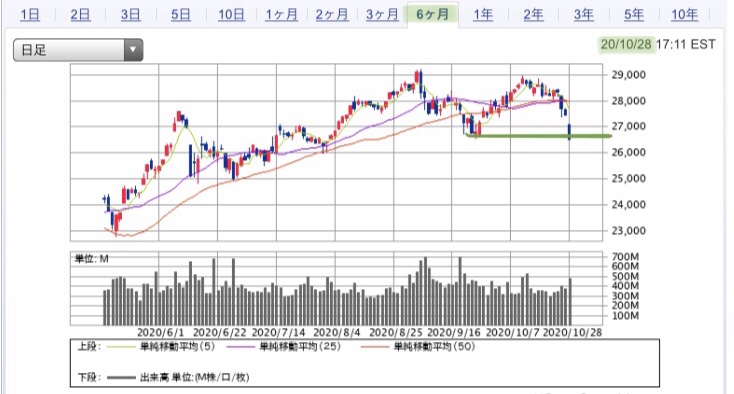The image size is (734, 394).
Task: Click the highlighted 20/10/28 date label
Action: tap(626, 44)
